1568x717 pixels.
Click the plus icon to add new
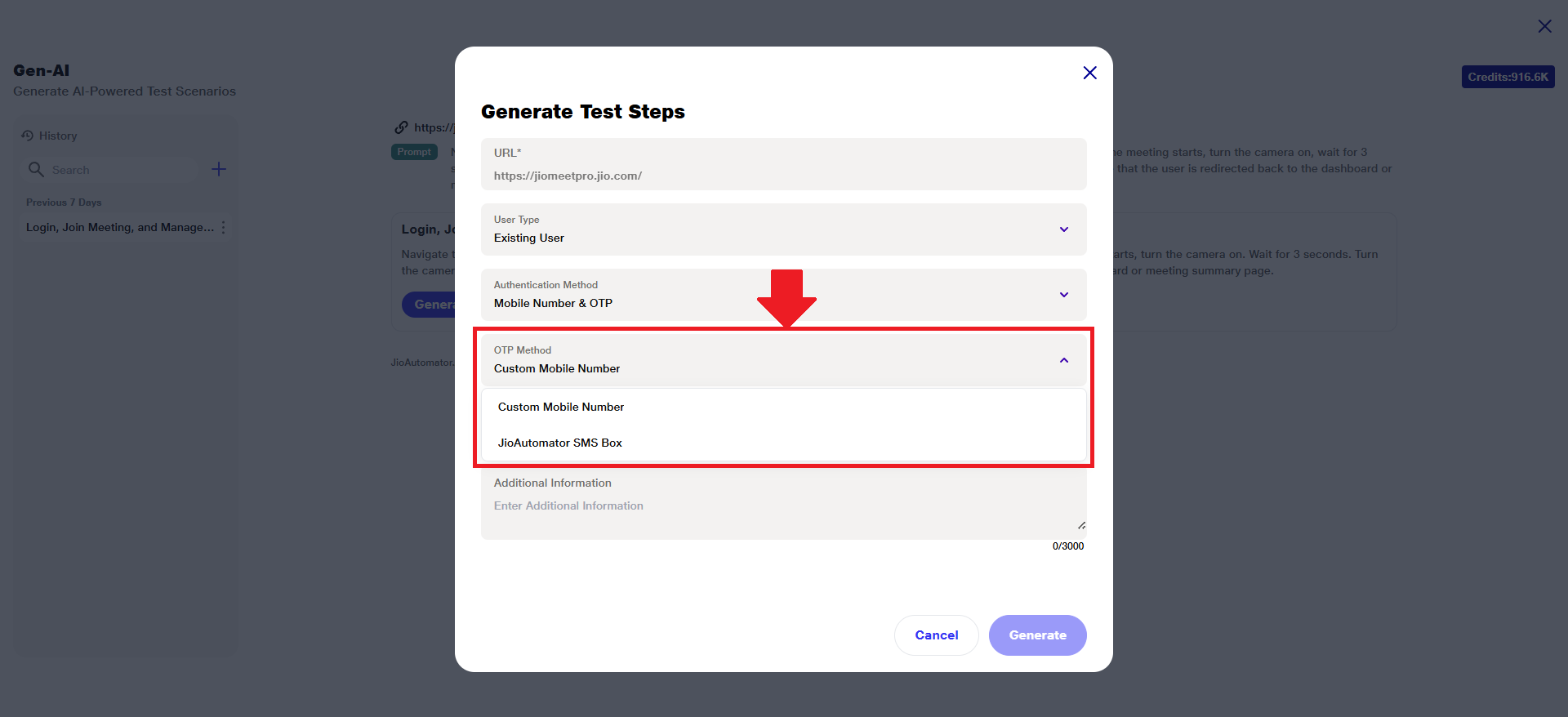pyautogui.click(x=219, y=169)
